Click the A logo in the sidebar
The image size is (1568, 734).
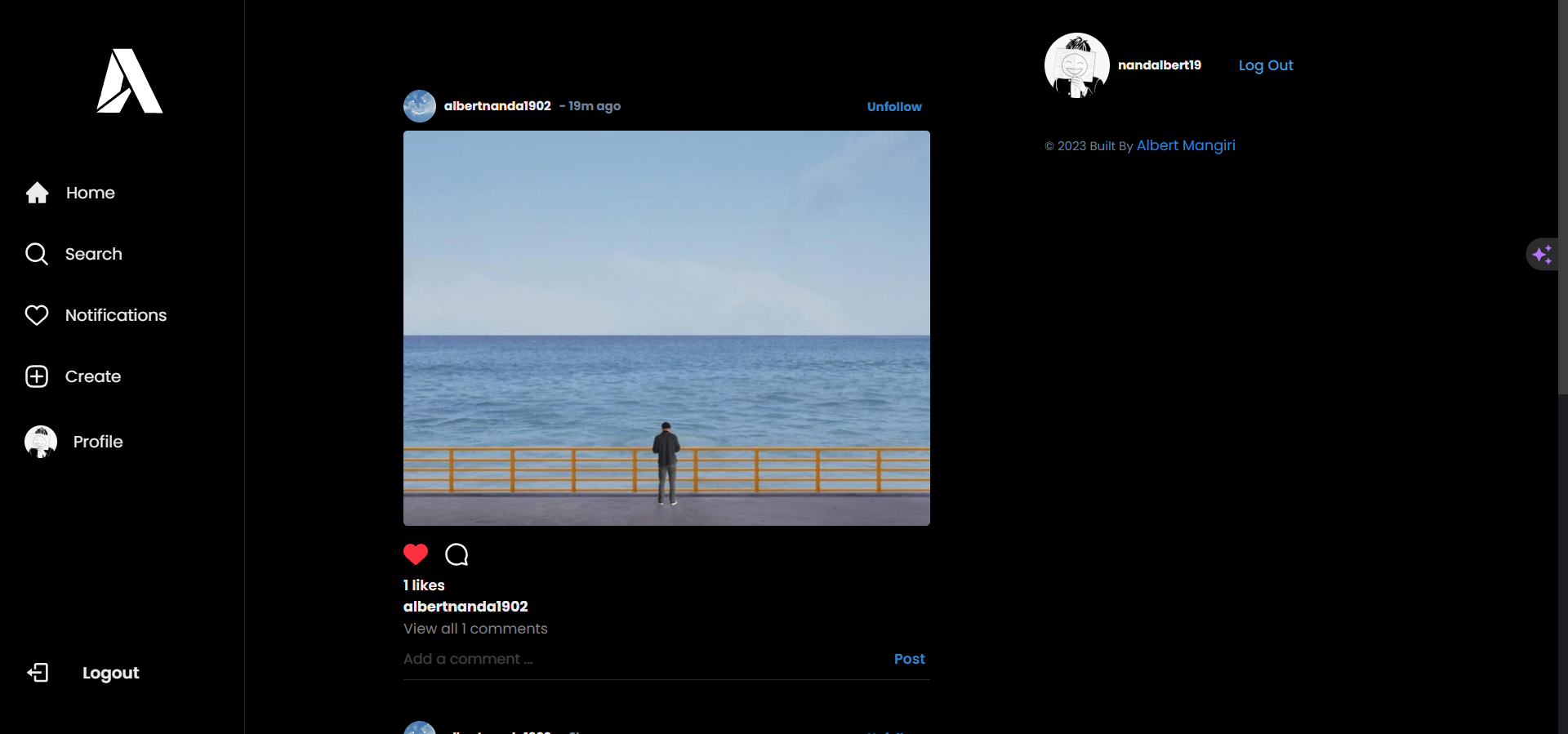pyautogui.click(x=129, y=81)
